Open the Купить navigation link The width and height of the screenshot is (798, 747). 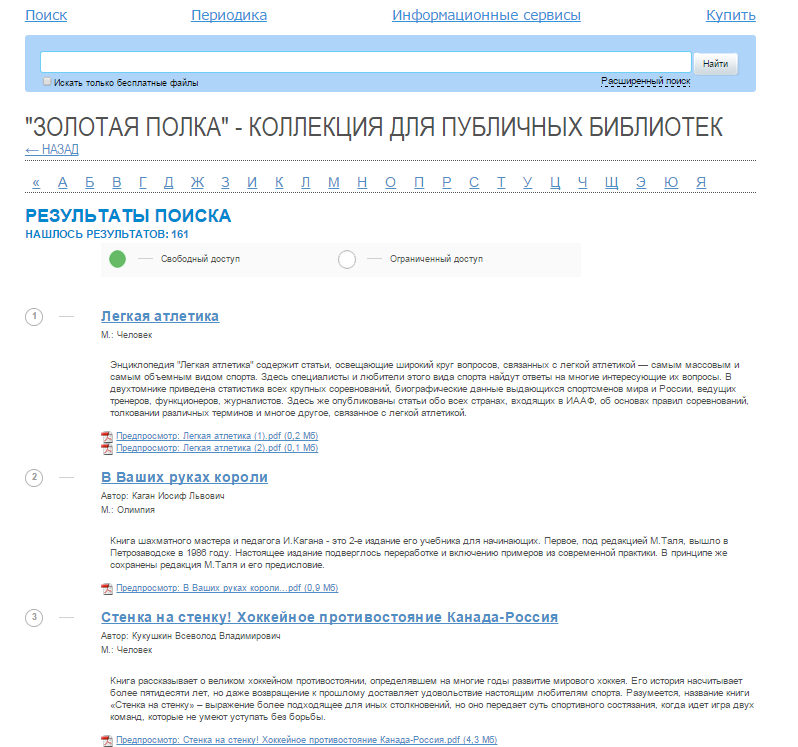730,15
